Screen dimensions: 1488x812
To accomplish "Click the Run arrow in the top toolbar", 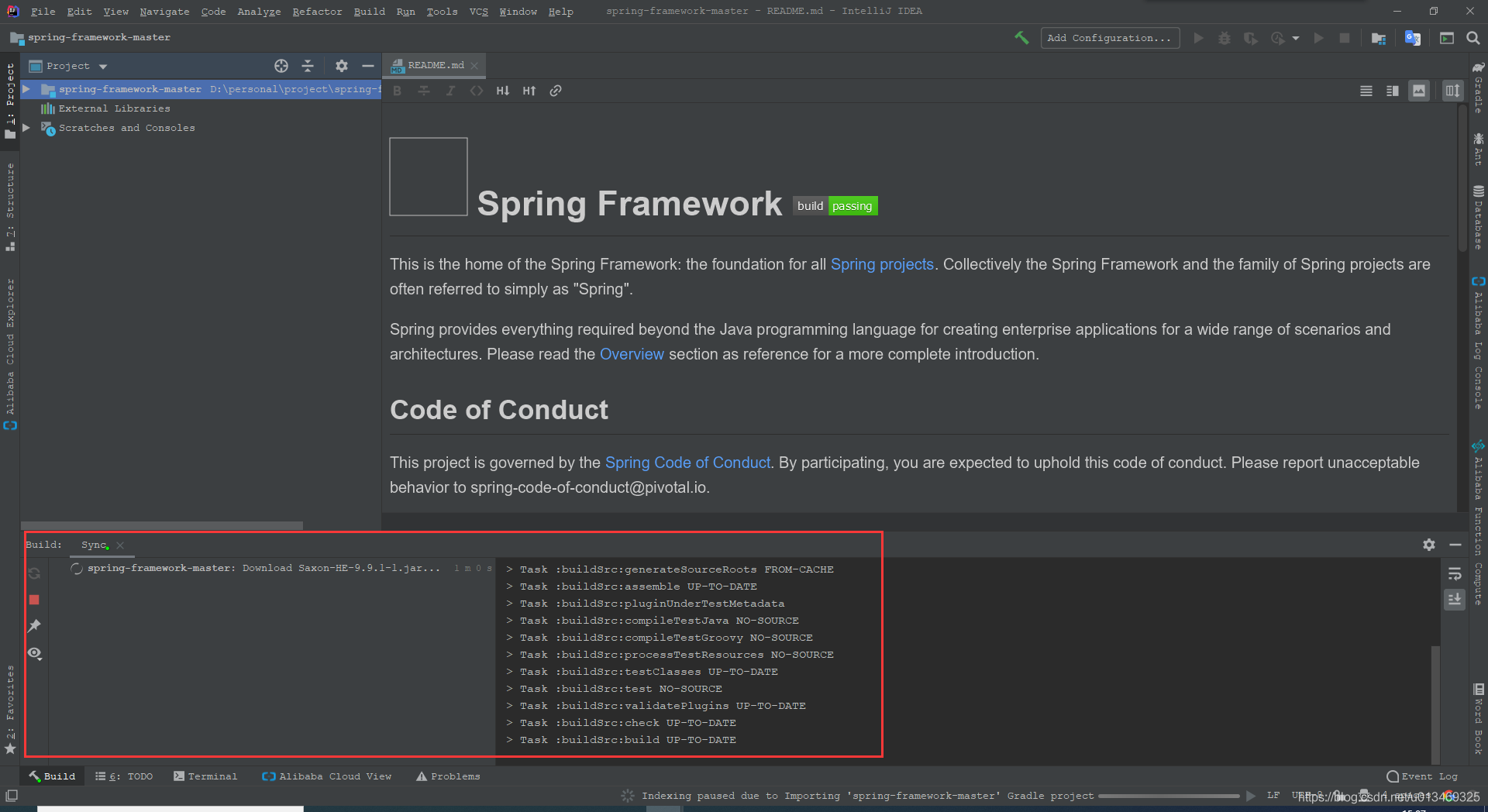I will [1198, 38].
